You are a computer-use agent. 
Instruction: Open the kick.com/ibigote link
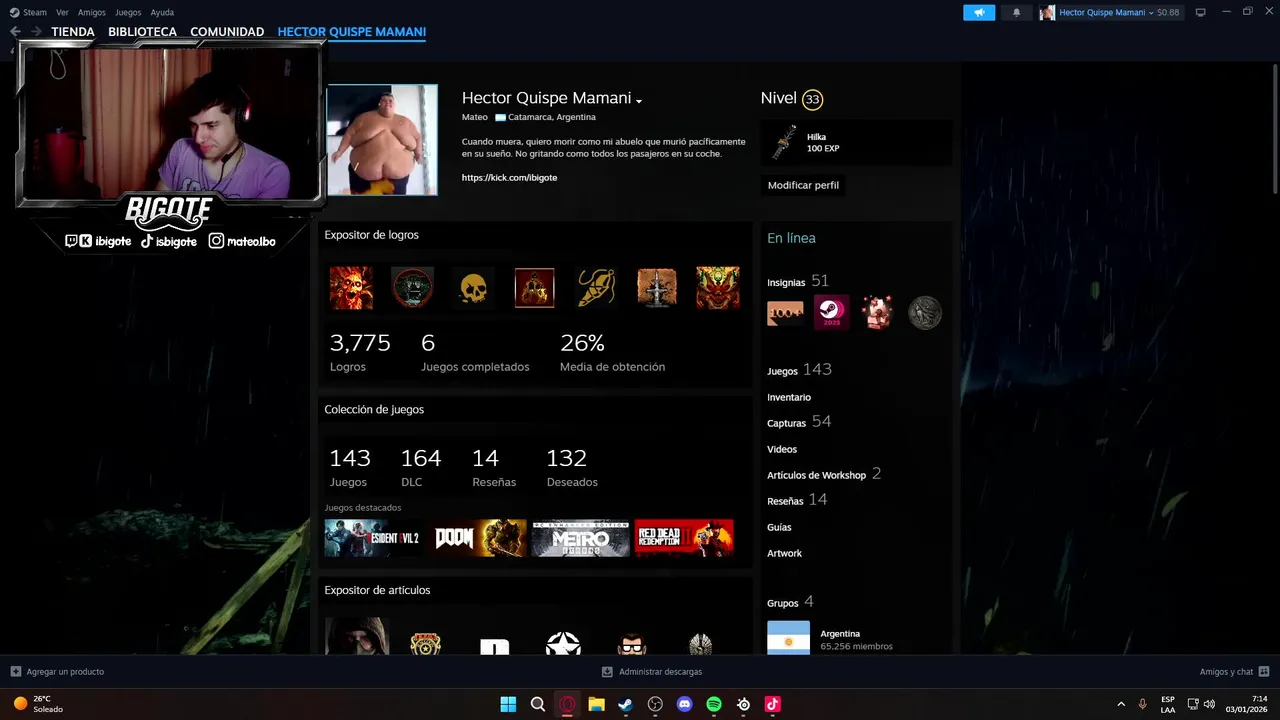(x=509, y=178)
